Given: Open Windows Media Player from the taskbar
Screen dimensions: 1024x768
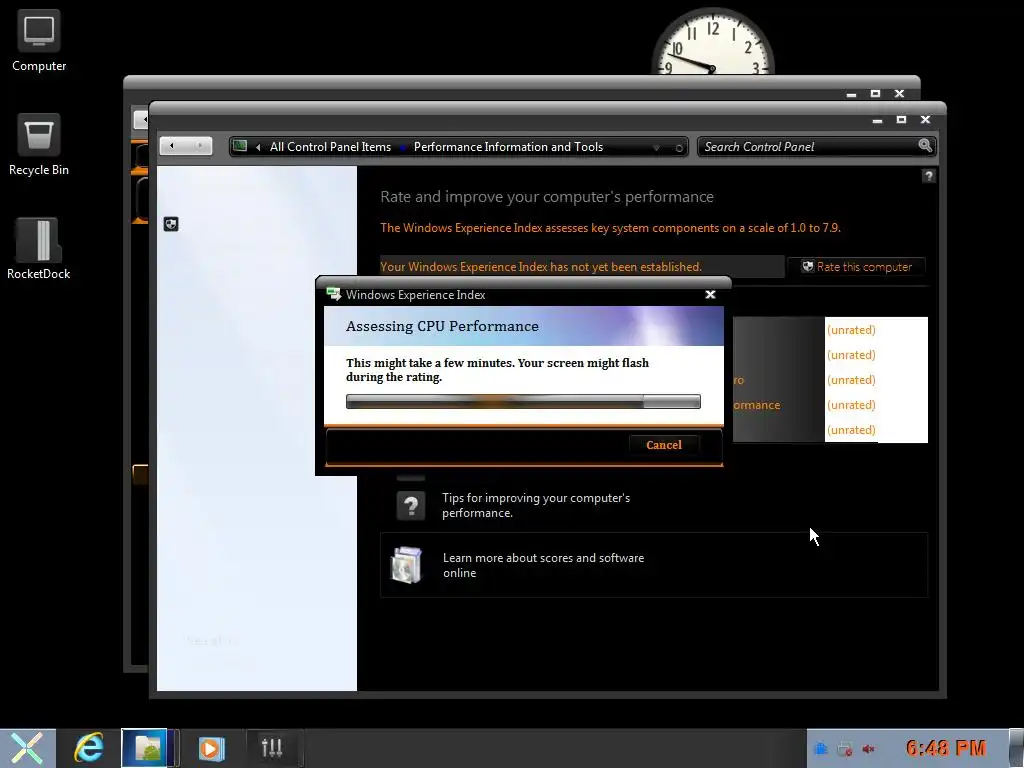Looking at the screenshot, I should (x=212, y=748).
